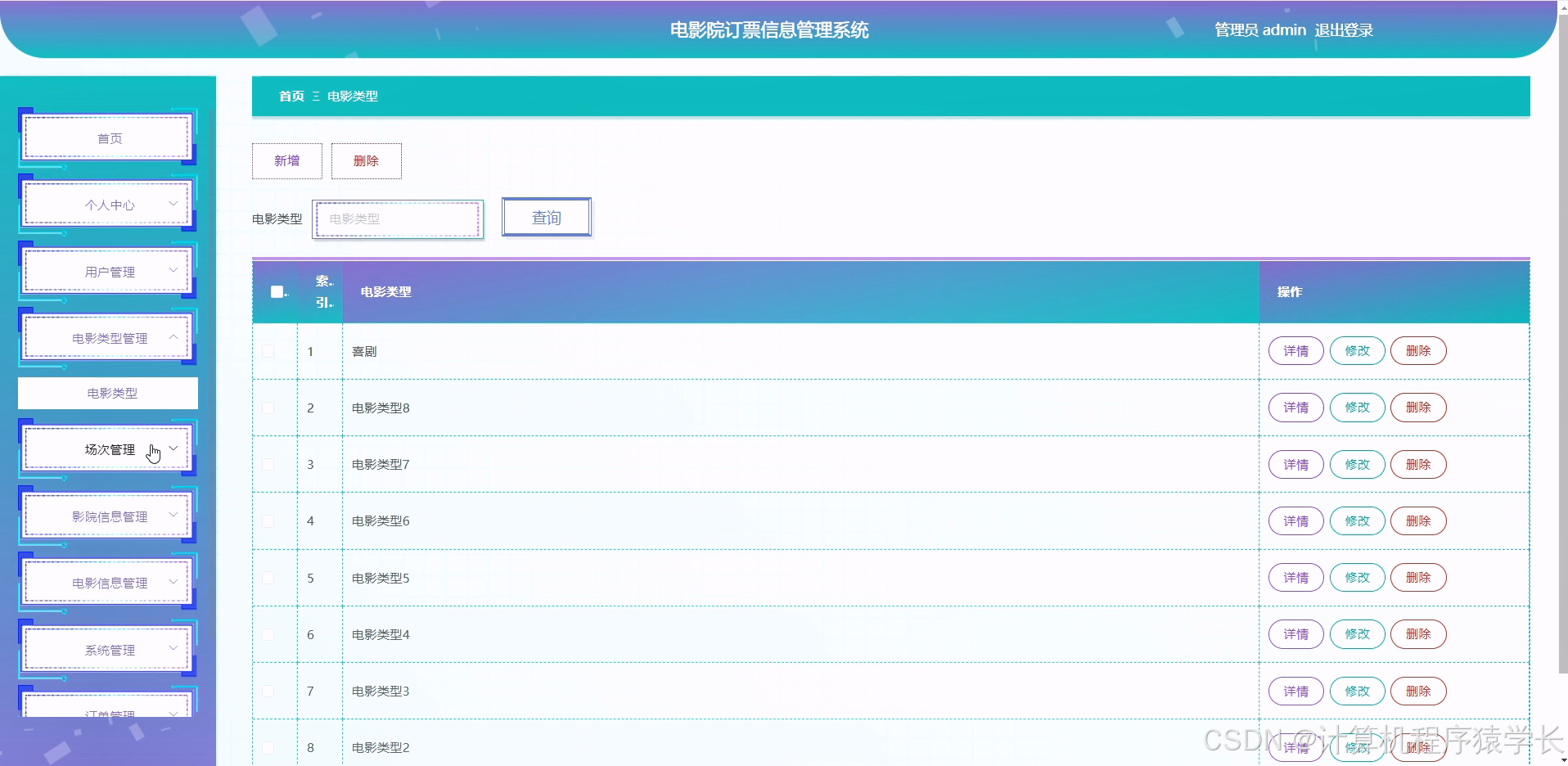The width and height of the screenshot is (1568, 766).
Task: Select the 电影类型 submenu item
Action: point(108,393)
